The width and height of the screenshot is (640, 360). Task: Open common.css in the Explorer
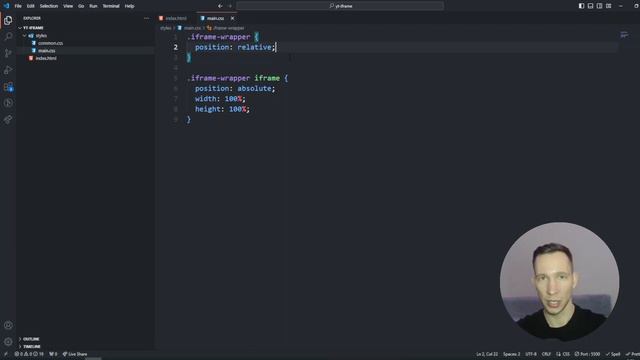(x=50, y=43)
